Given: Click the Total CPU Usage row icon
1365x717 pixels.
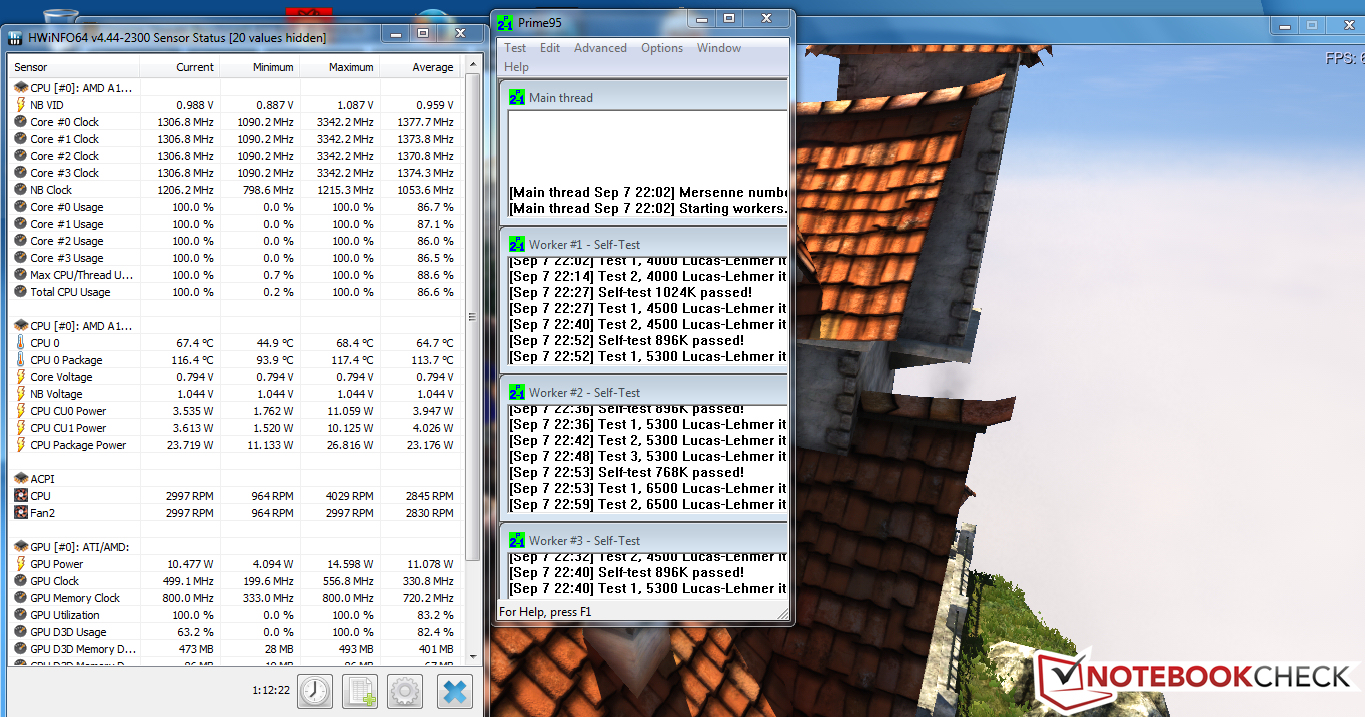Looking at the screenshot, I should pos(21,292).
